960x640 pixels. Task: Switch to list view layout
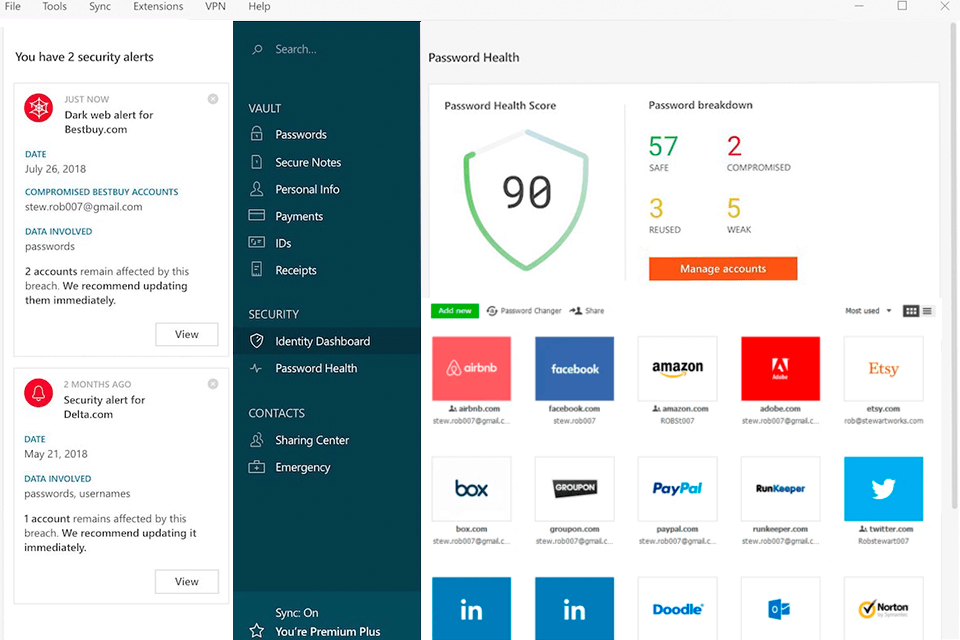pos(928,311)
